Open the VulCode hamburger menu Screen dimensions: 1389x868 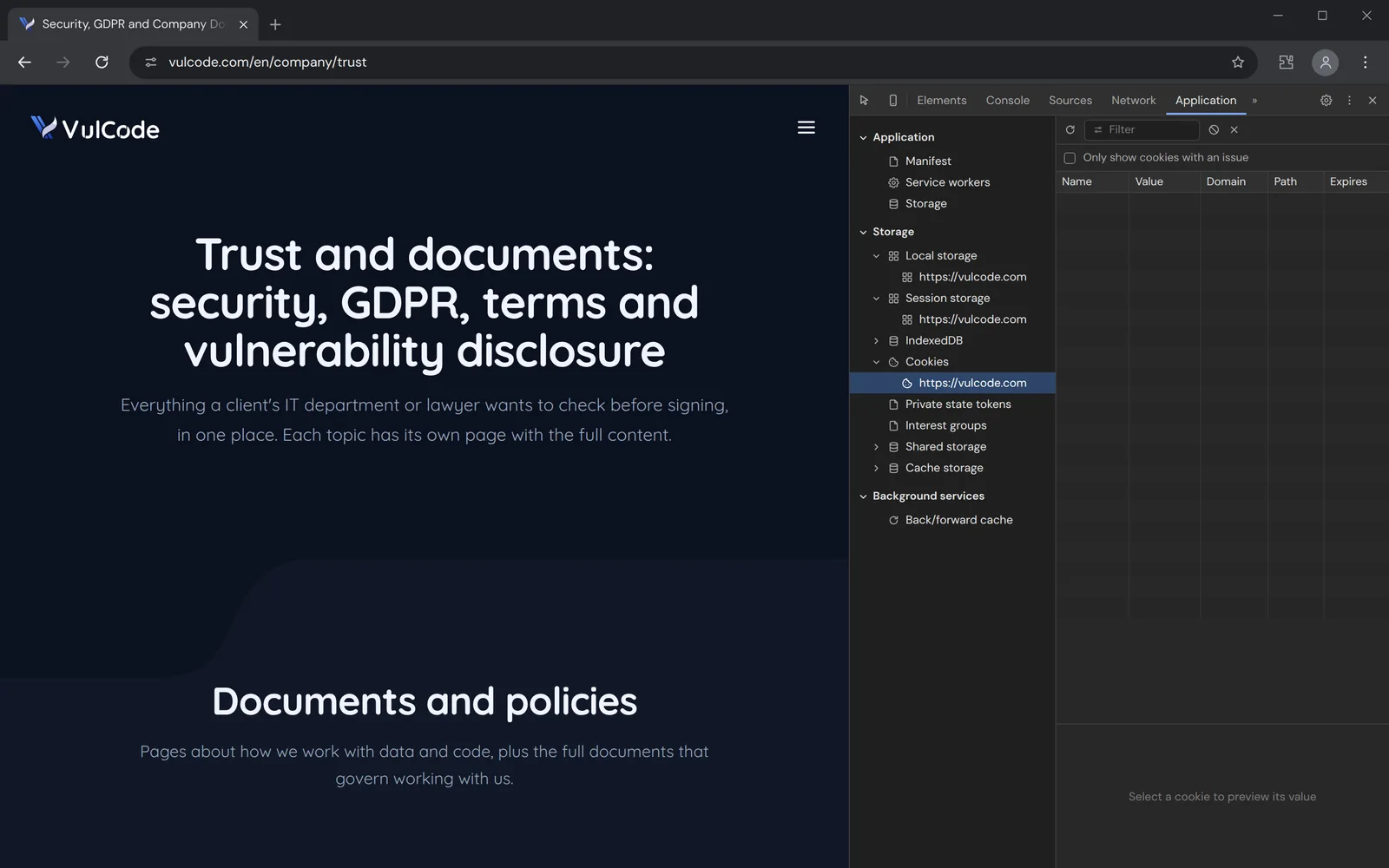pos(806,128)
